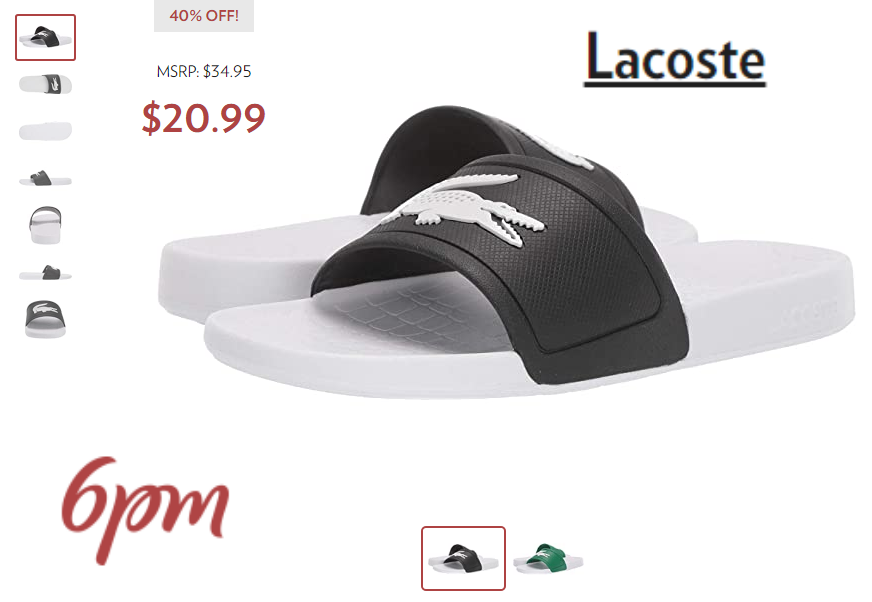Screen dimensions: 872x602
Task: Click the white crocodile logo on sandal
Action: coord(464,209)
